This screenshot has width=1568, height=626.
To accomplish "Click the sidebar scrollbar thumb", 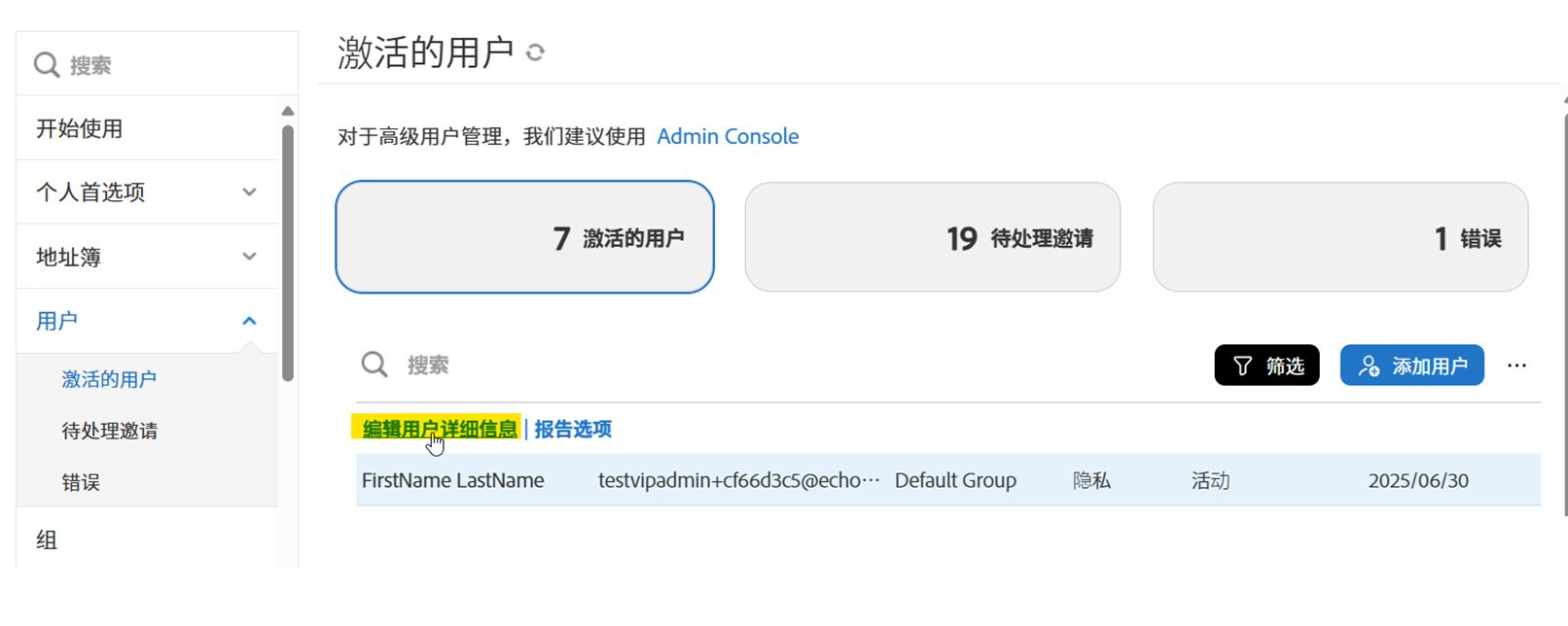I will [x=287, y=253].
